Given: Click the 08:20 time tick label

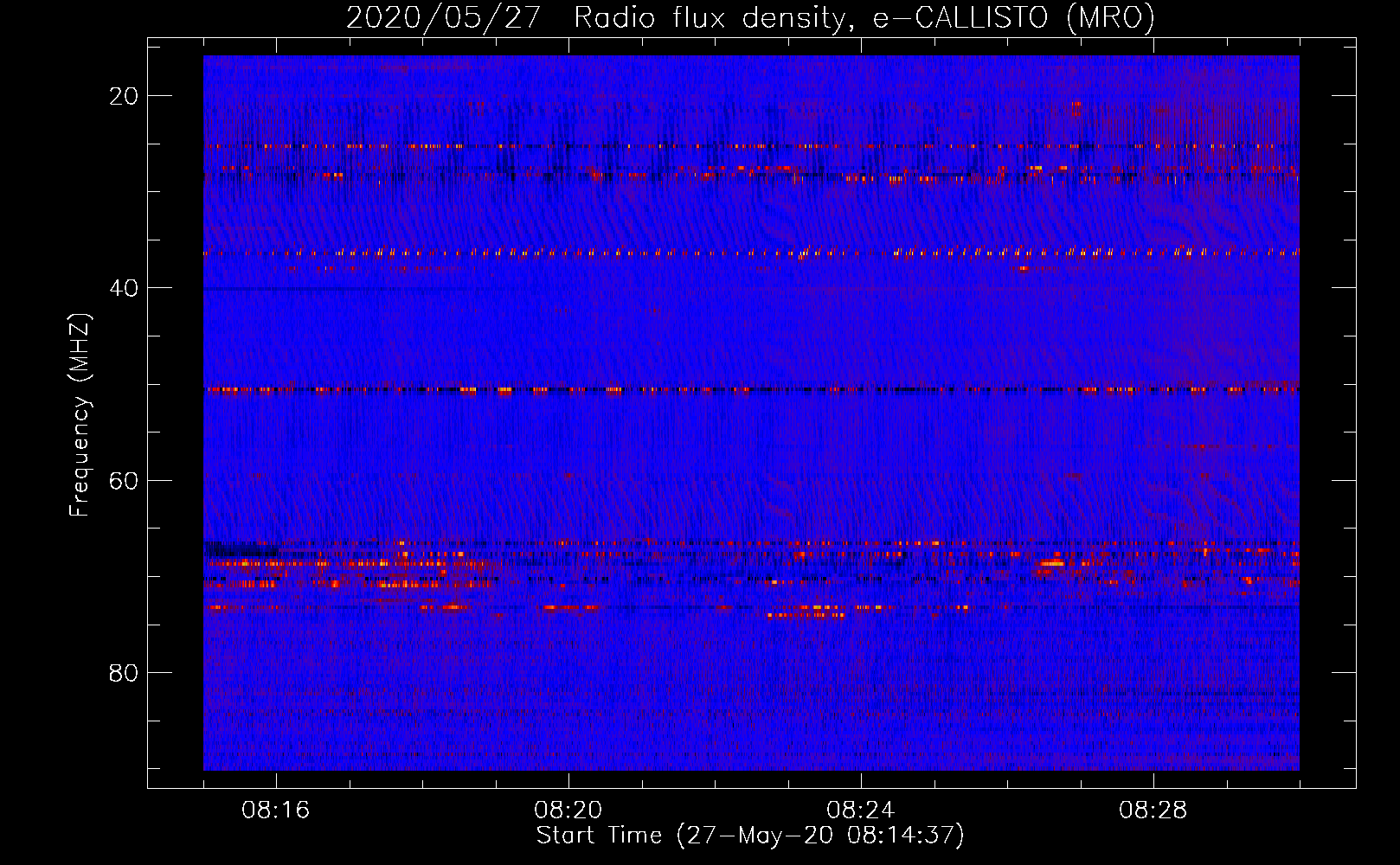Looking at the screenshot, I should tap(568, 811).
